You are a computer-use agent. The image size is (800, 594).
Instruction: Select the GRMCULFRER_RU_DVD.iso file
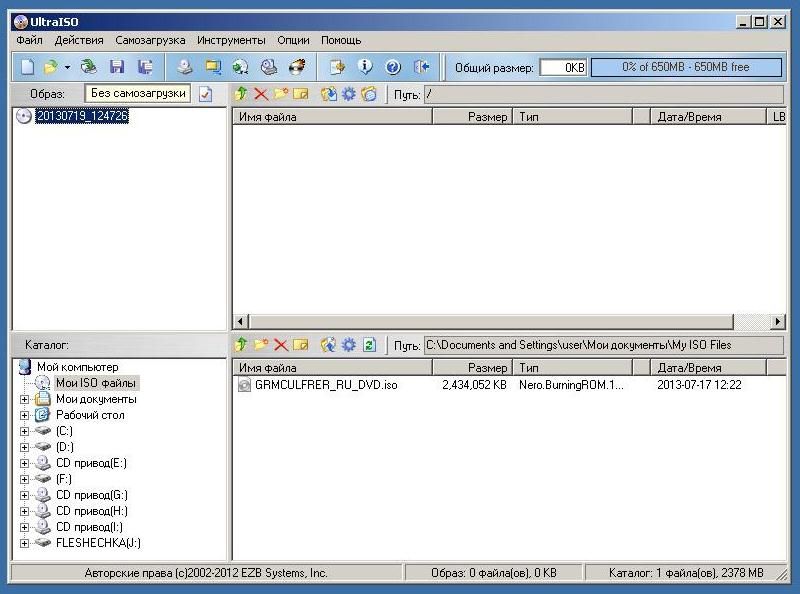pos(326,385)
